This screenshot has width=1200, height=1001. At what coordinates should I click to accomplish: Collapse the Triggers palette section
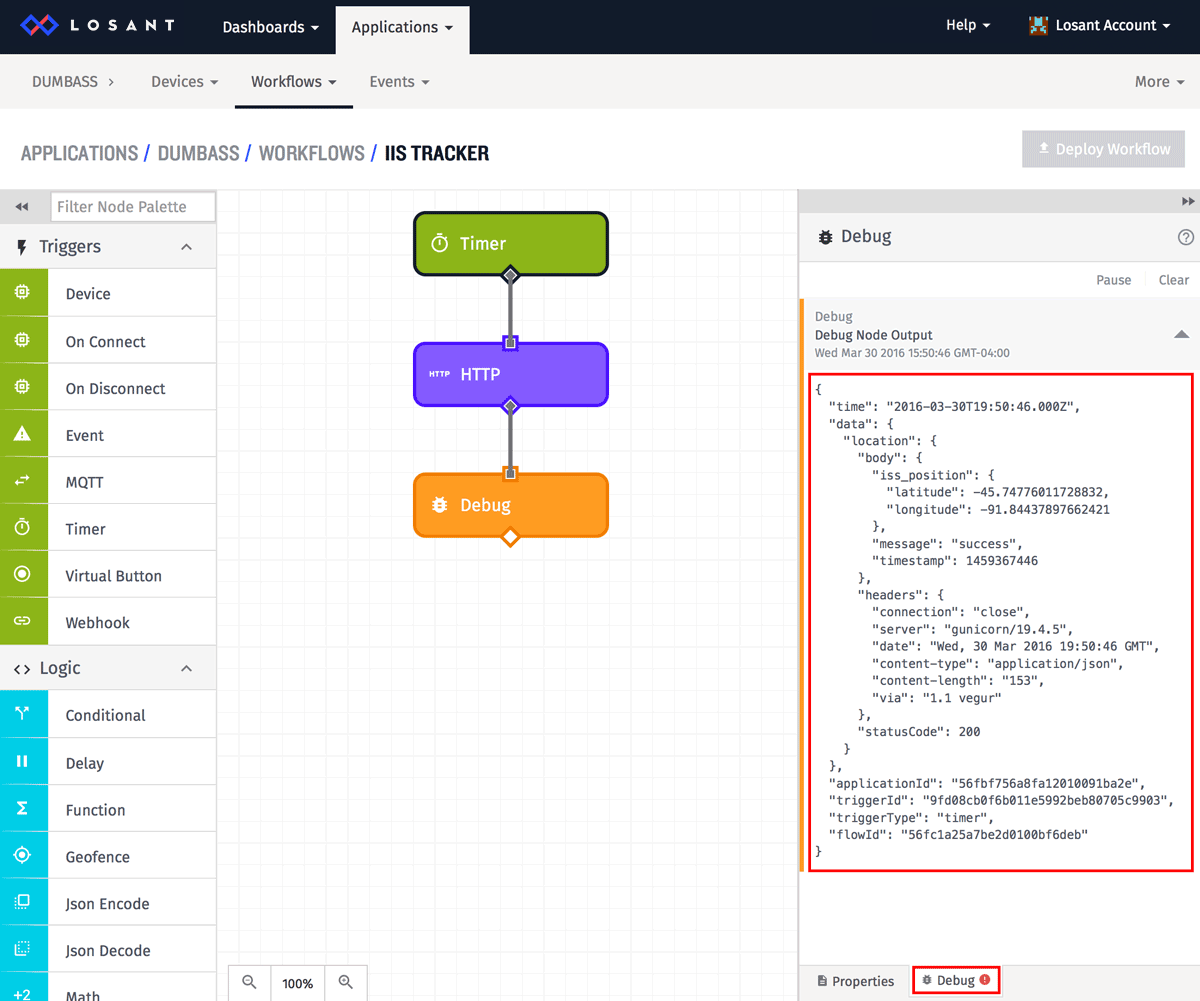186,247
